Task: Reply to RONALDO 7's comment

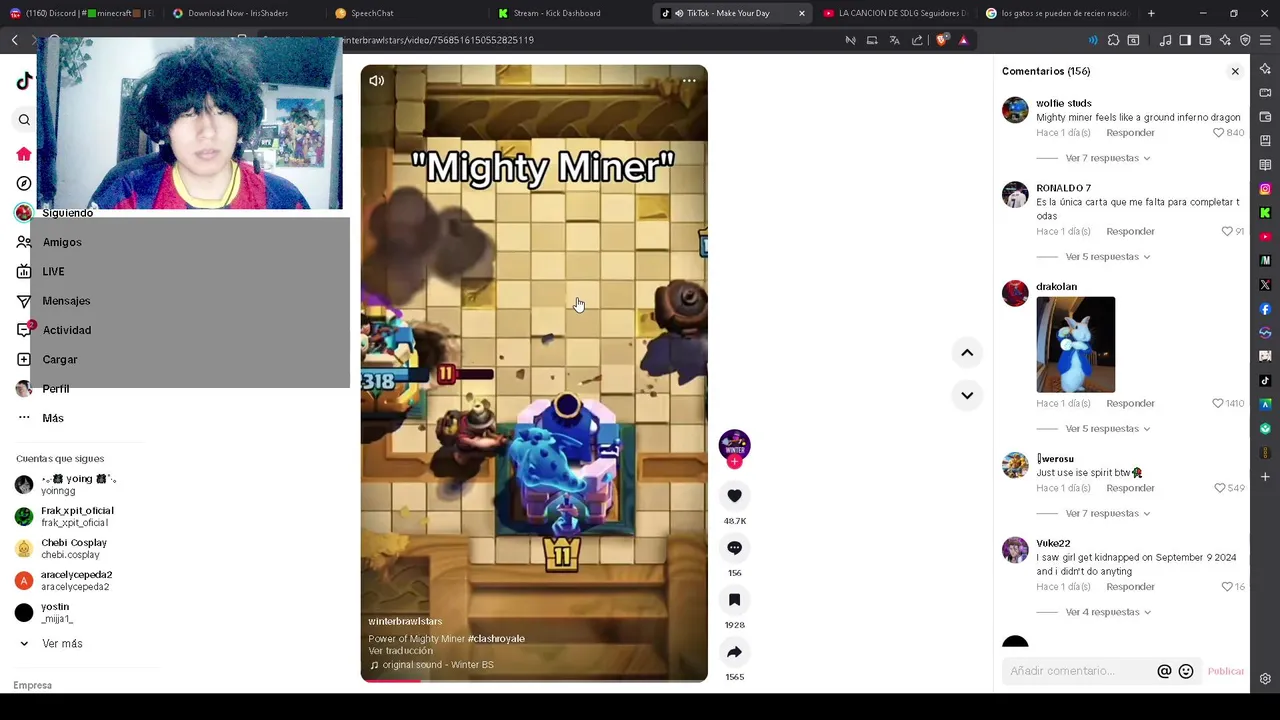Action: click(1130, 232)
